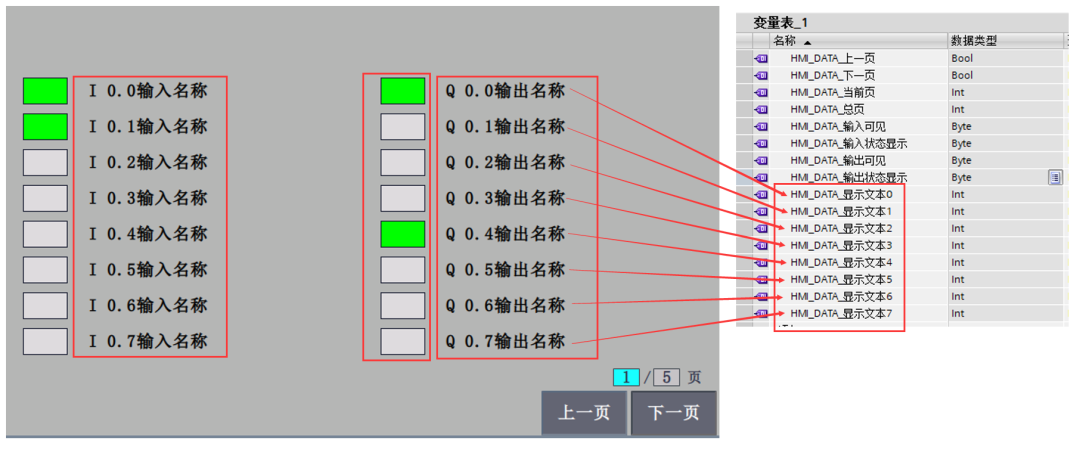Click the I 0.7 input status indicator
The height and width of the screenshot is (465, 1080).
45,342
